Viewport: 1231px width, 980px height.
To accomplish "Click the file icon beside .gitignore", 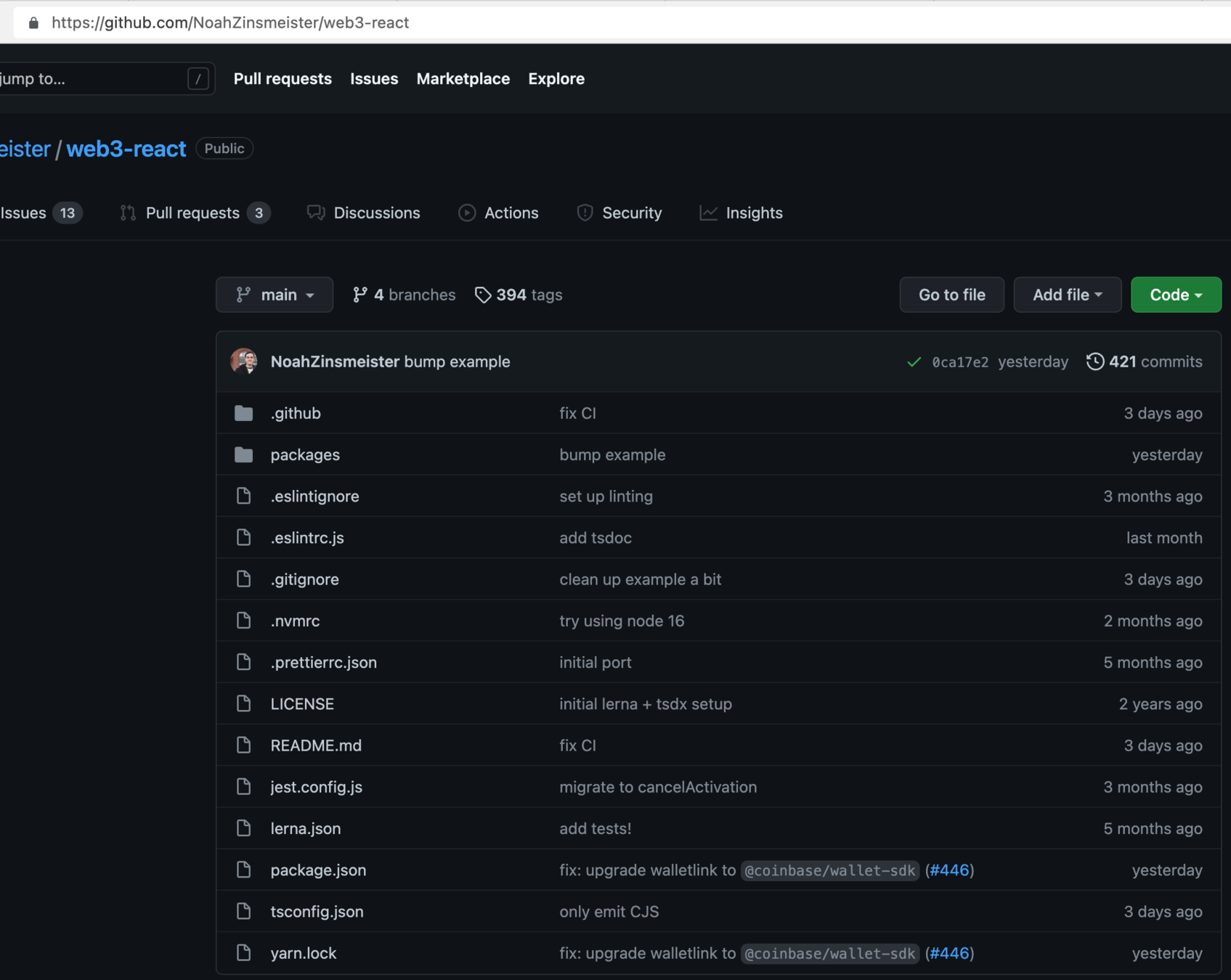I will [243, 579].
